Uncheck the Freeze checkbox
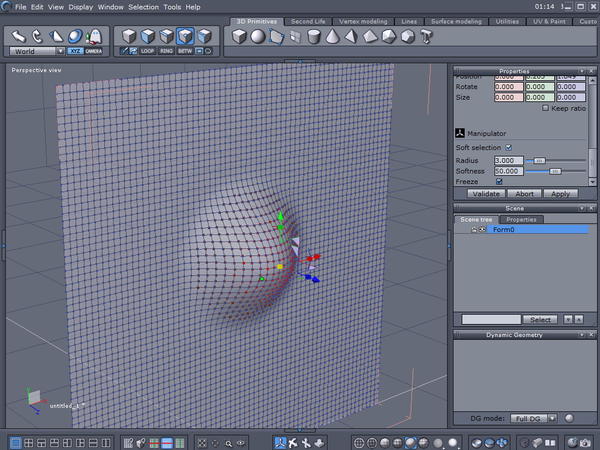Screen dimensions: 600x450 click(x=499, y=181)
